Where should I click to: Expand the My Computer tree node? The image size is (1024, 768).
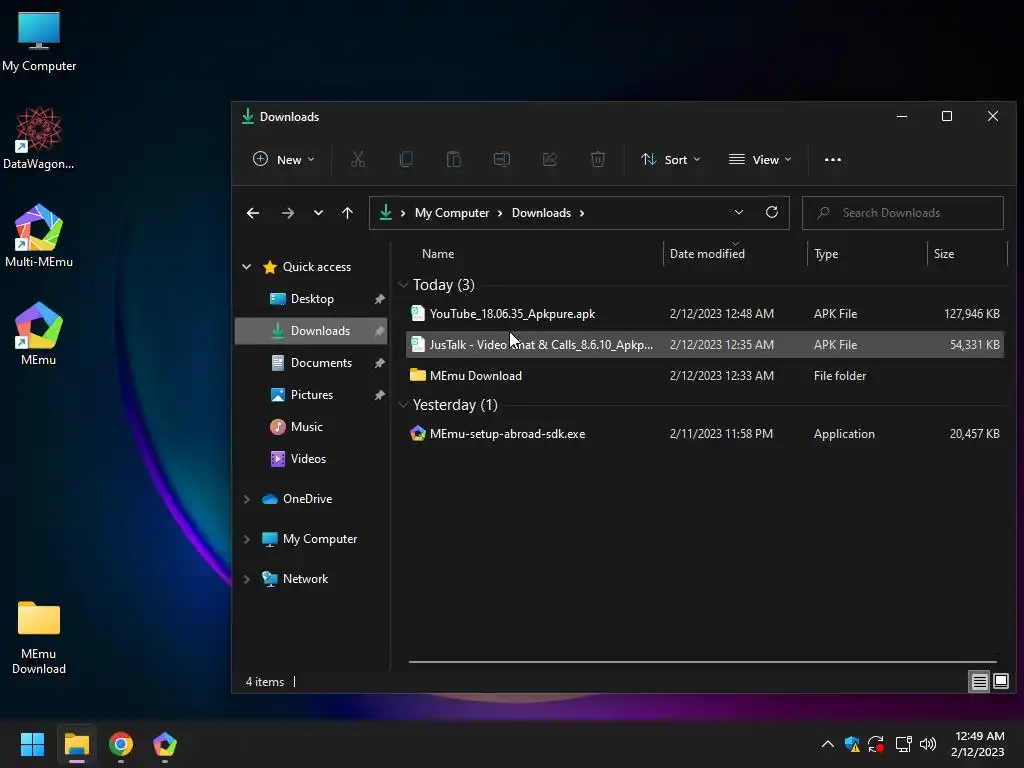pyautogui.click(x=246, y=539)
